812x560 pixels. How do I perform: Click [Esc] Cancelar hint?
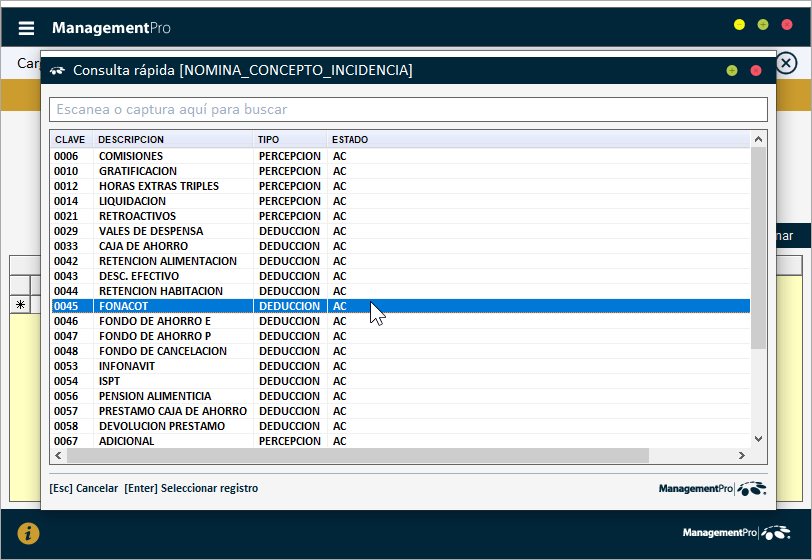(83, 488)
